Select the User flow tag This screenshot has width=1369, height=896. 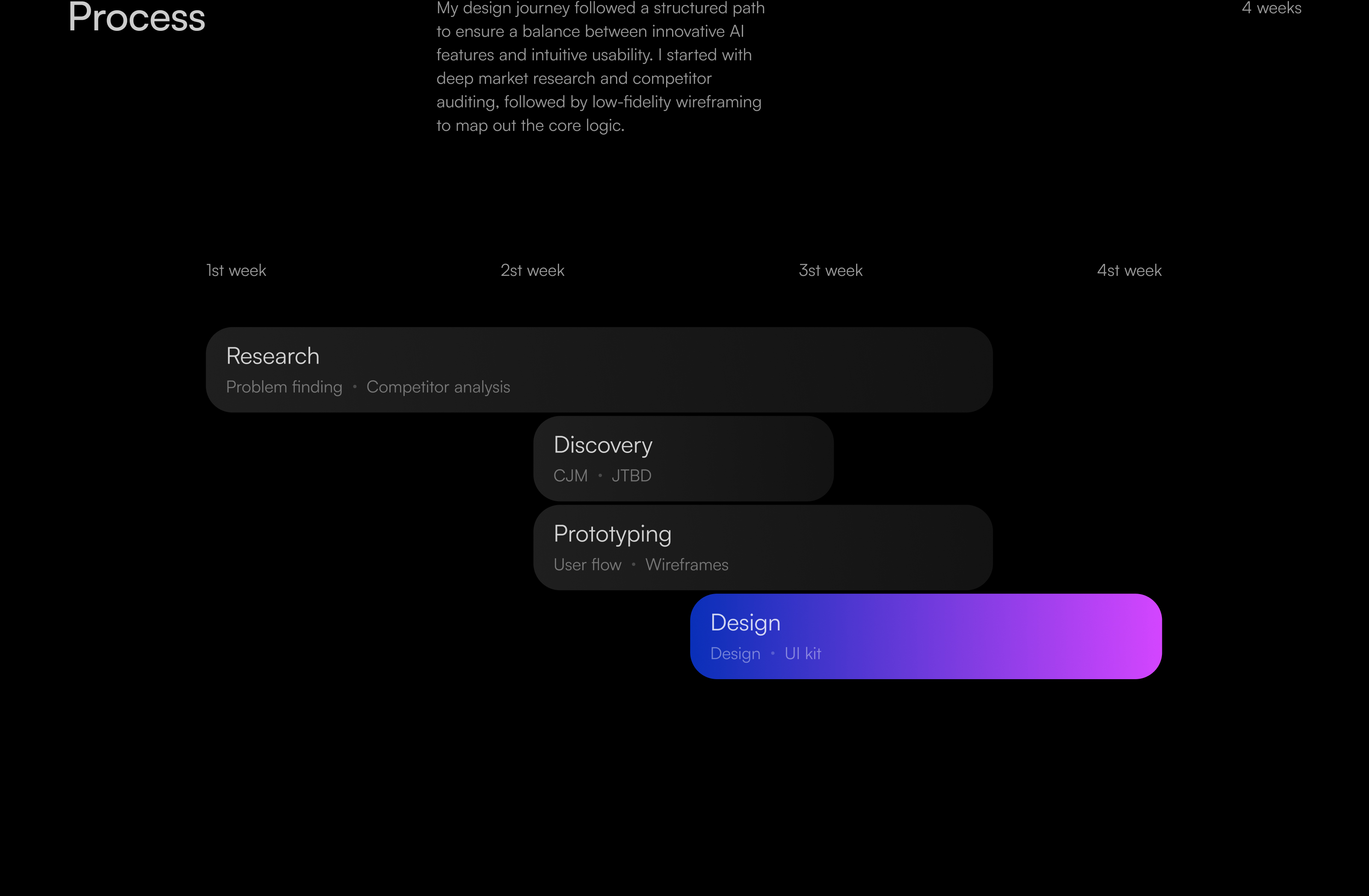(x=587, y=565)
